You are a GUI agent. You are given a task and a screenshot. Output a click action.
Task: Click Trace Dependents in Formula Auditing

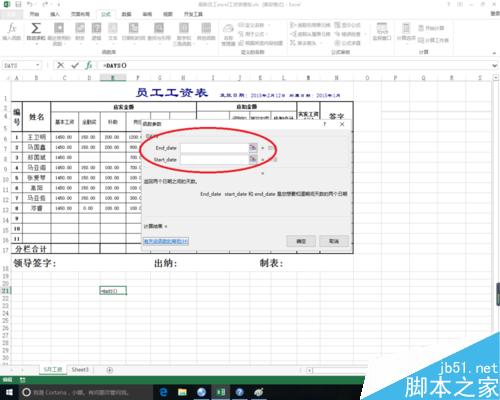[x=310, y=34]
